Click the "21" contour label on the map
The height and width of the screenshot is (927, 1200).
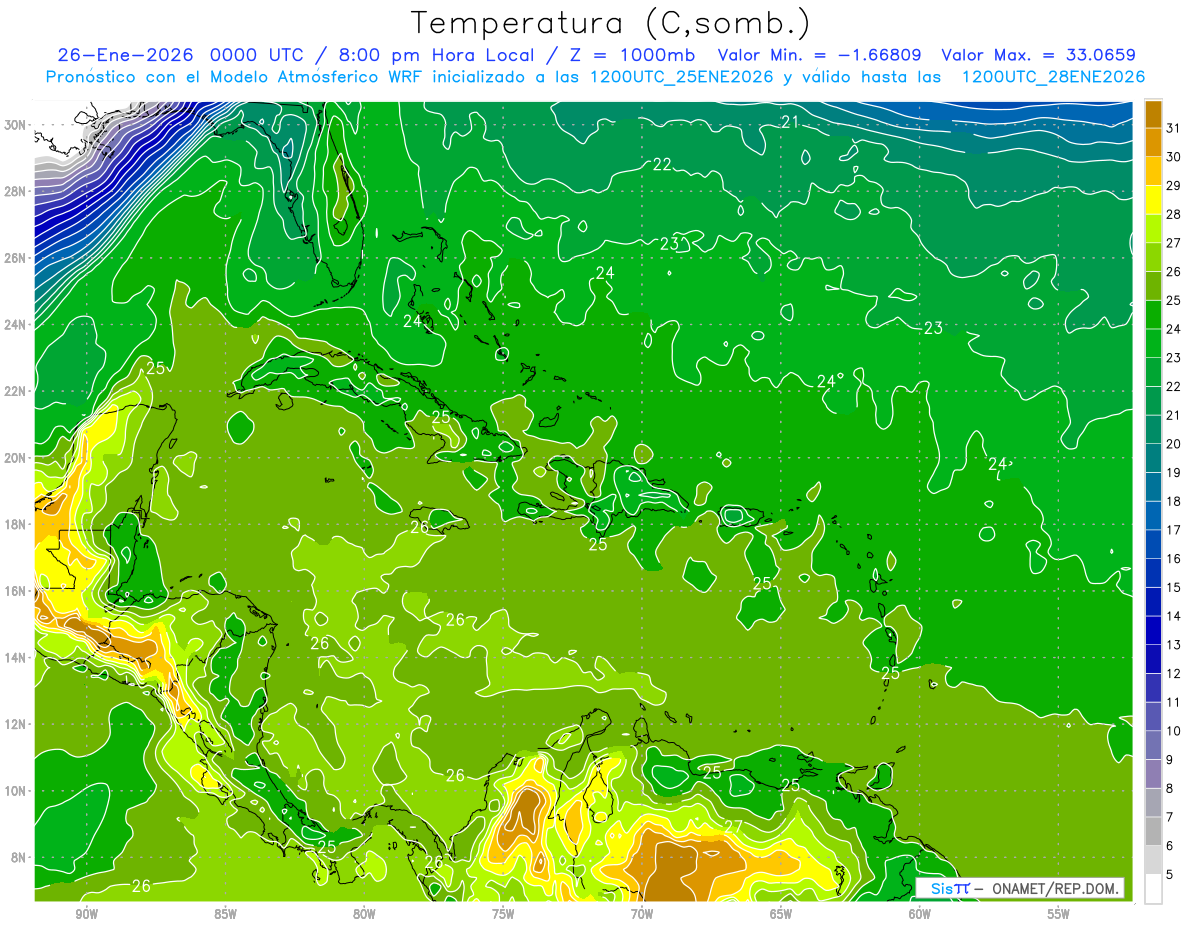click(x=790, y=122)
